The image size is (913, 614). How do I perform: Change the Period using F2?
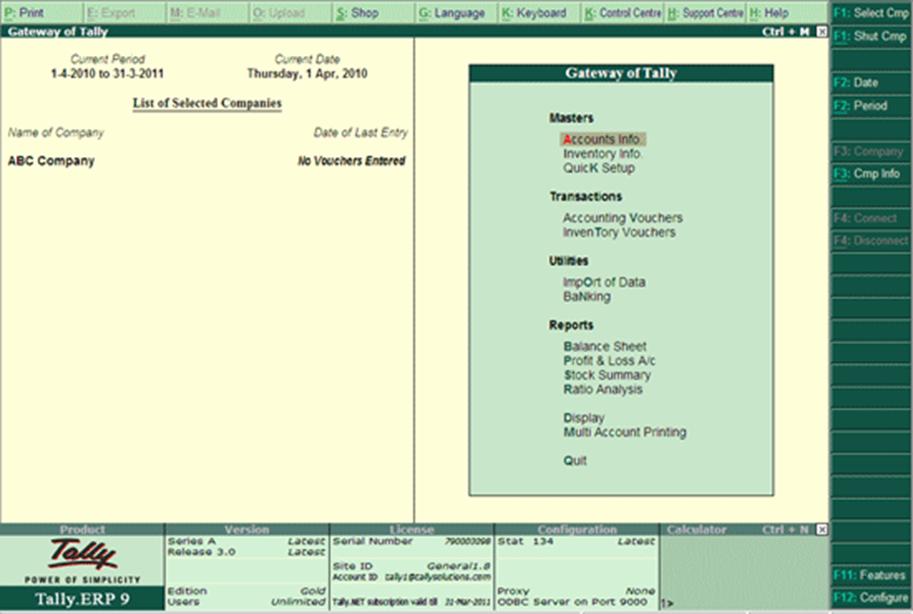[866, 105]
